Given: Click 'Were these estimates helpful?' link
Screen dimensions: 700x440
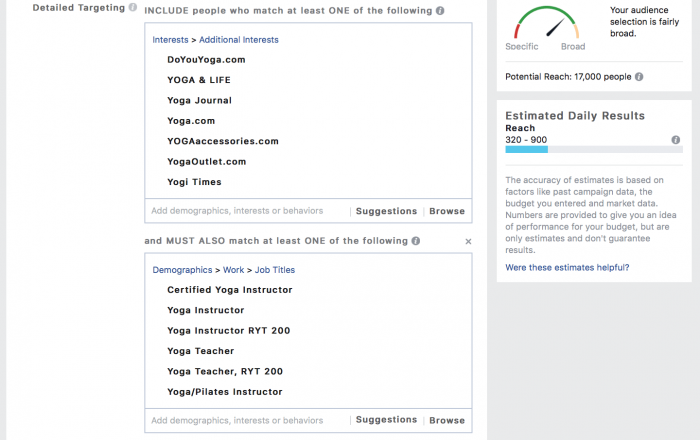Looking at the screenshot, I should point(567,268).
